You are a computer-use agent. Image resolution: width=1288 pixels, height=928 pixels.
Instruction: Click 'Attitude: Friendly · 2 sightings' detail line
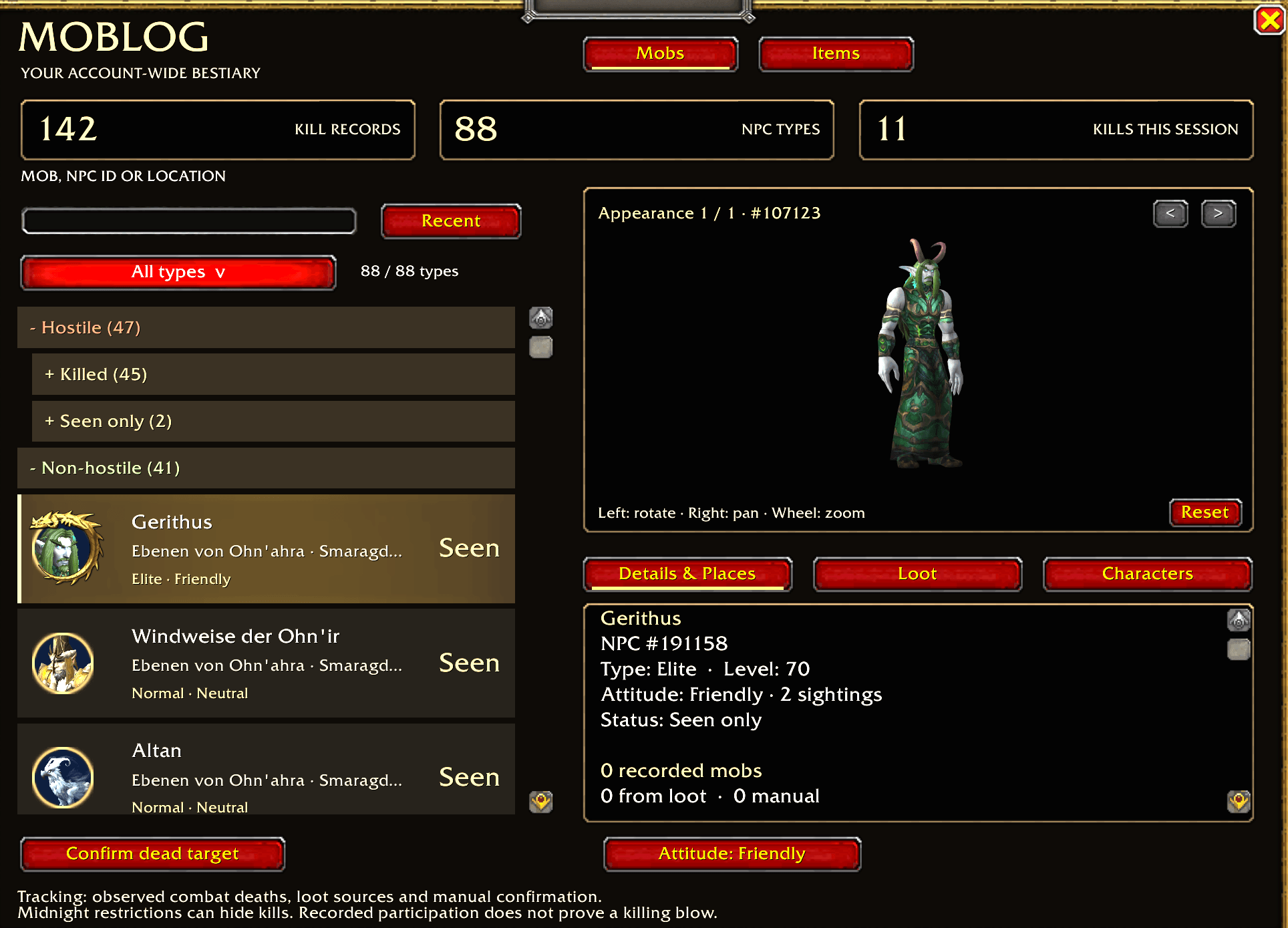coord(741,695)
